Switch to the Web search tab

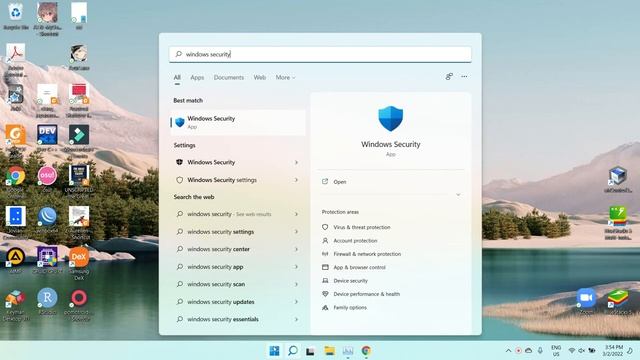(x=260, y=77)
